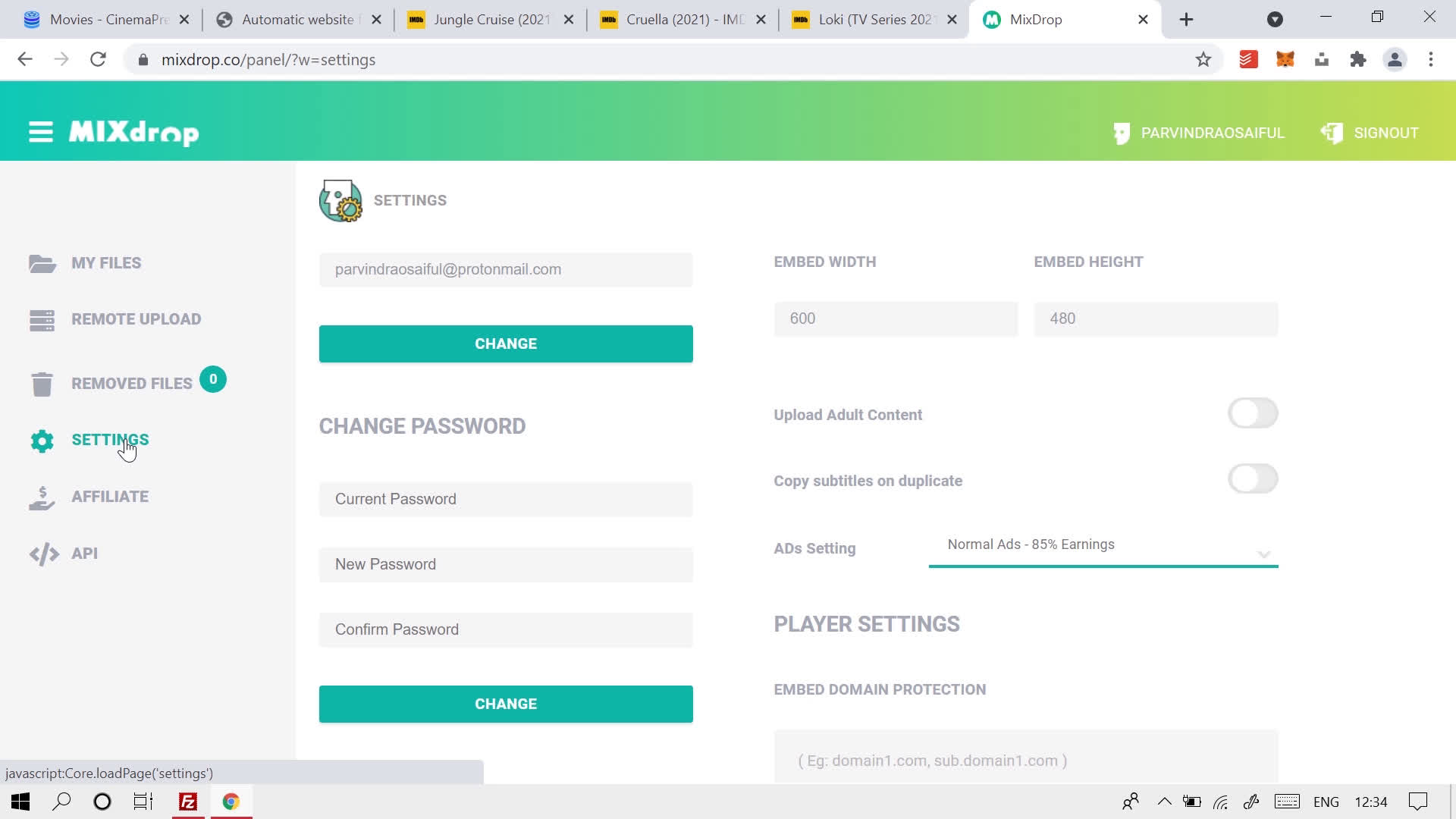Image resolution: width=1456 pixels, height=819 pixels.
Task: Click the Settings gear icon in sidebar
Action: (x=42, y=441)
